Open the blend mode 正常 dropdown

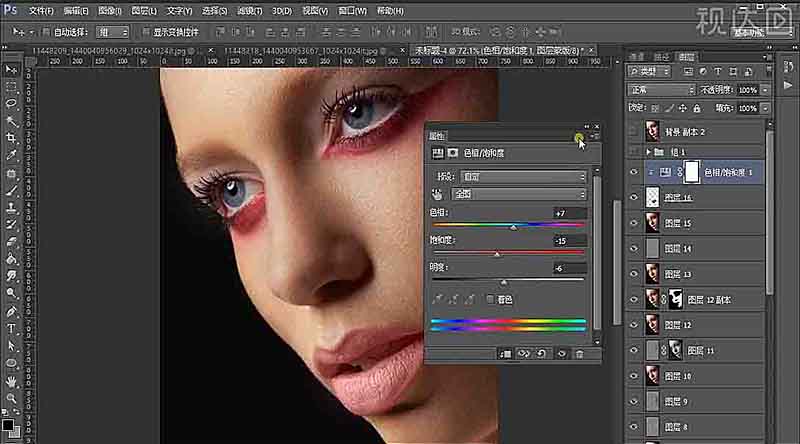[x=661, y=90]
